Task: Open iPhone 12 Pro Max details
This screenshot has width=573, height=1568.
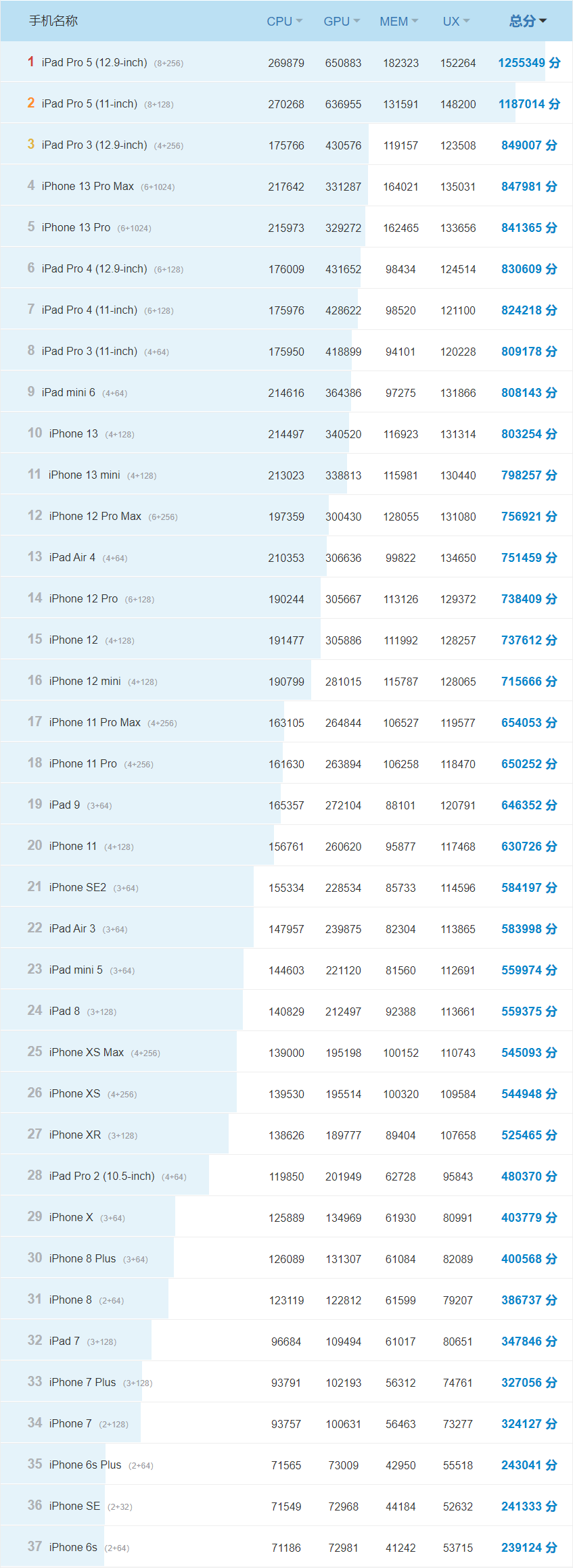Action: tap(95, 517)
